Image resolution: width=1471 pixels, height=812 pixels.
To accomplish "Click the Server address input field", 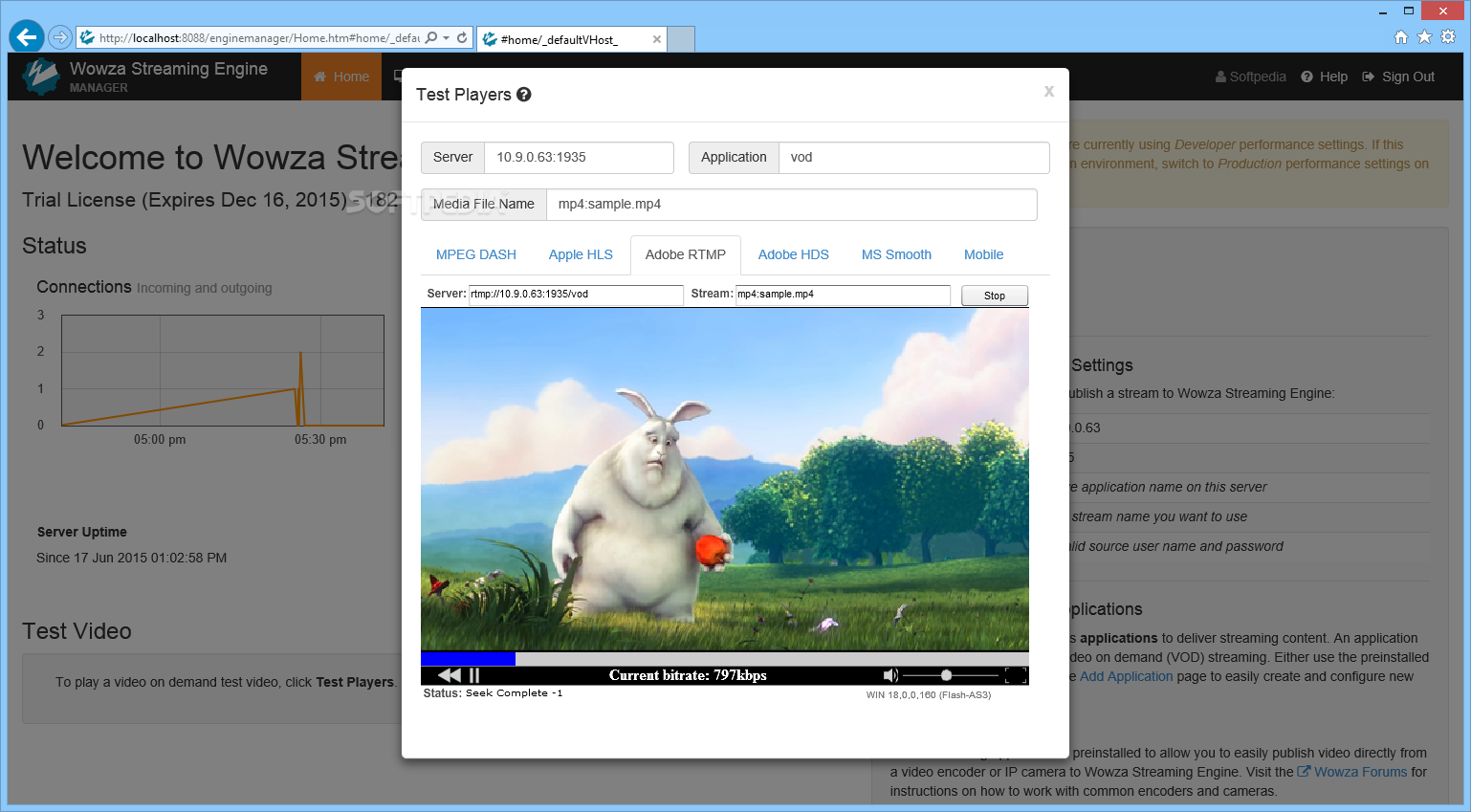I will (579, 157).
